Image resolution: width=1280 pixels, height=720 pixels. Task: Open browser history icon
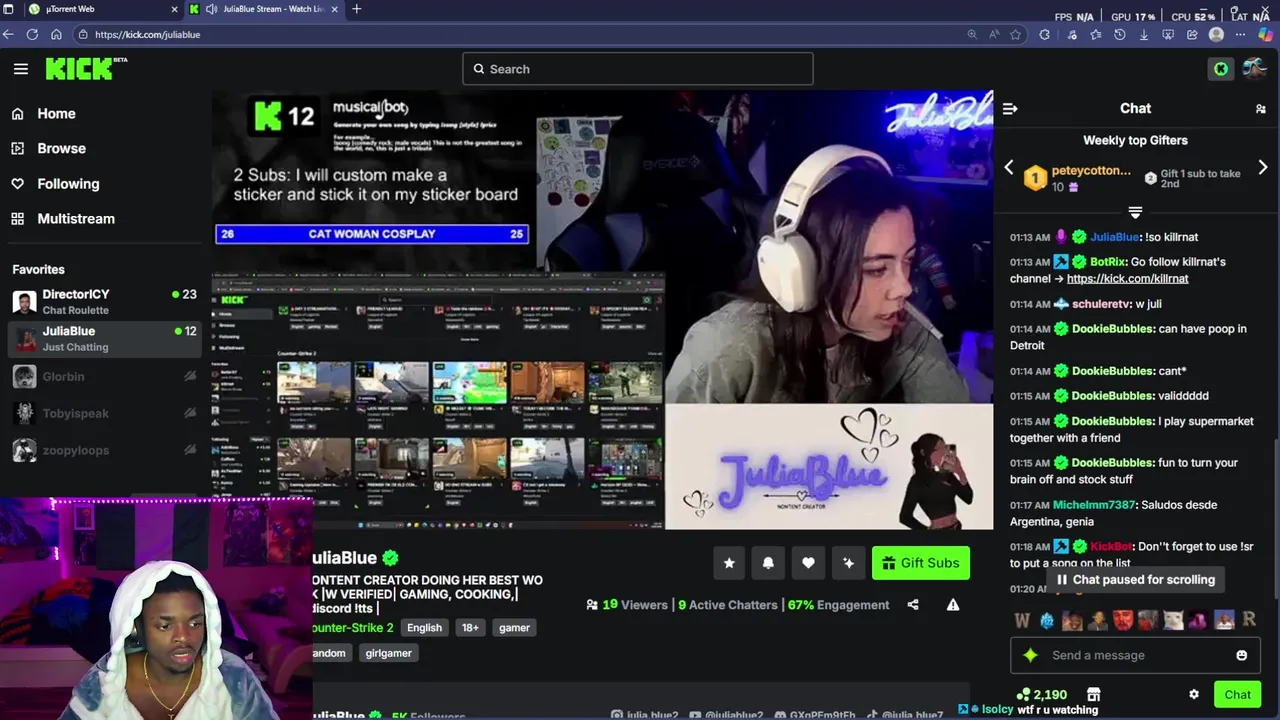[x=1119, y=34]
